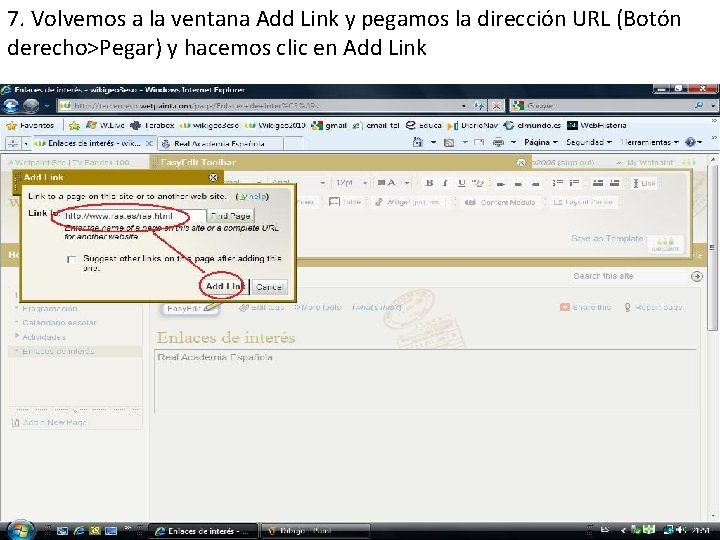Click the align center icon
The height and width of the screenshot is (540, 720).
click(x=518, y=184)
